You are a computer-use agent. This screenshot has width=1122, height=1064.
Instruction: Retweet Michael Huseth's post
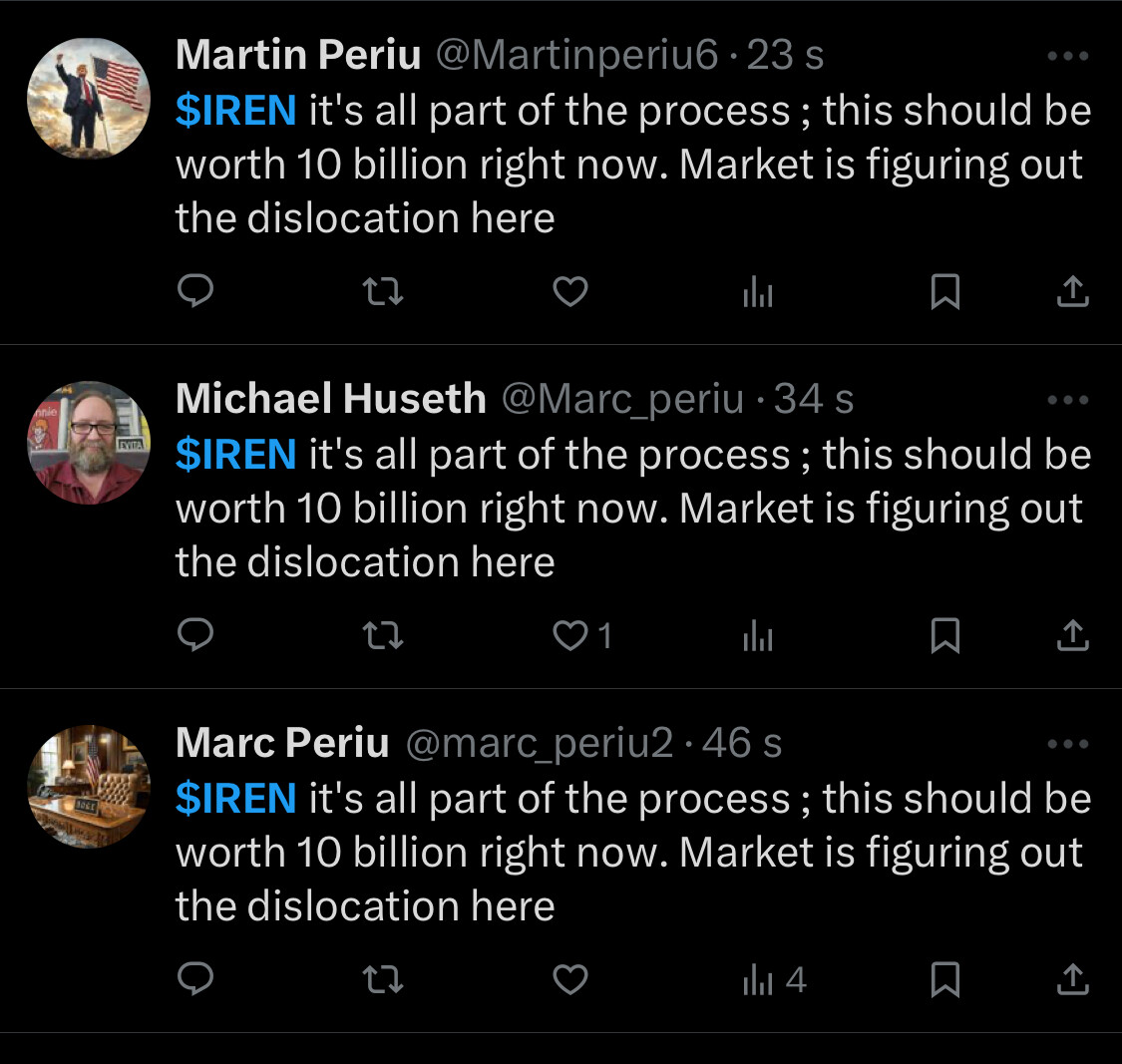[x=382, y=635]
